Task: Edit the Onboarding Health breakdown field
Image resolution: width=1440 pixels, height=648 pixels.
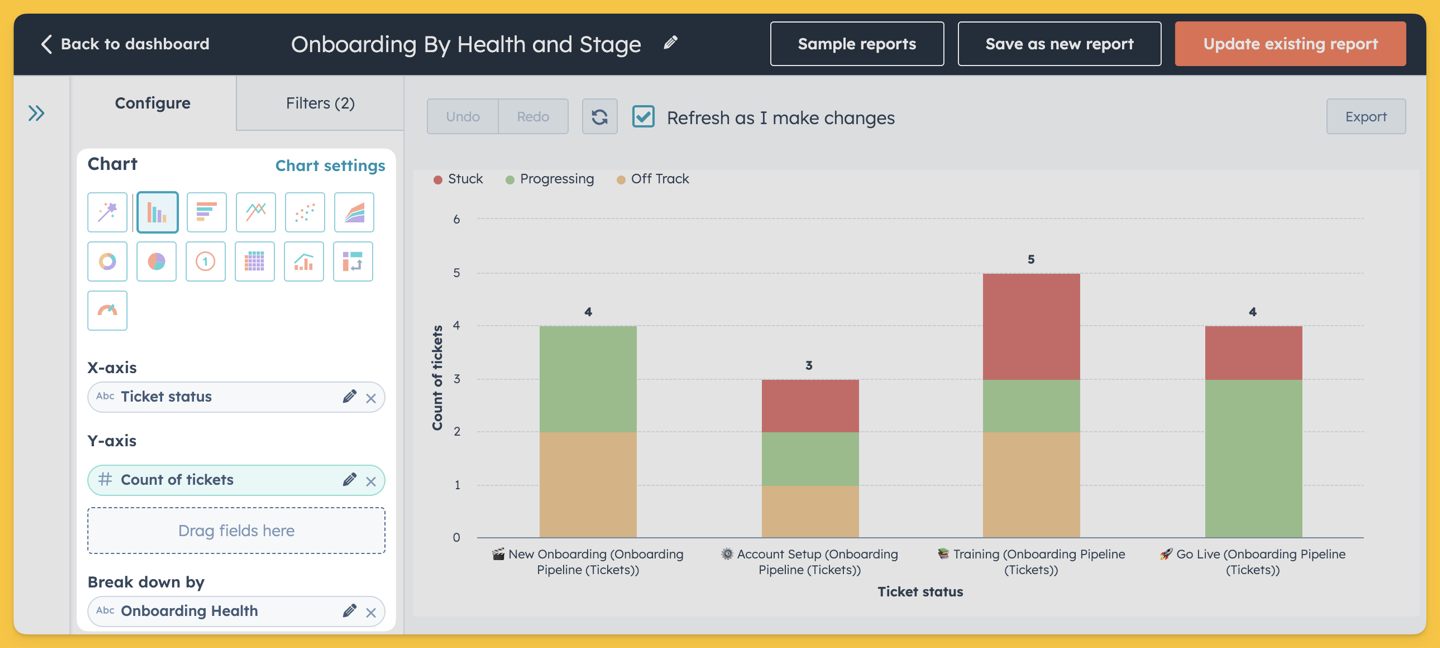Action: point(349,611)
